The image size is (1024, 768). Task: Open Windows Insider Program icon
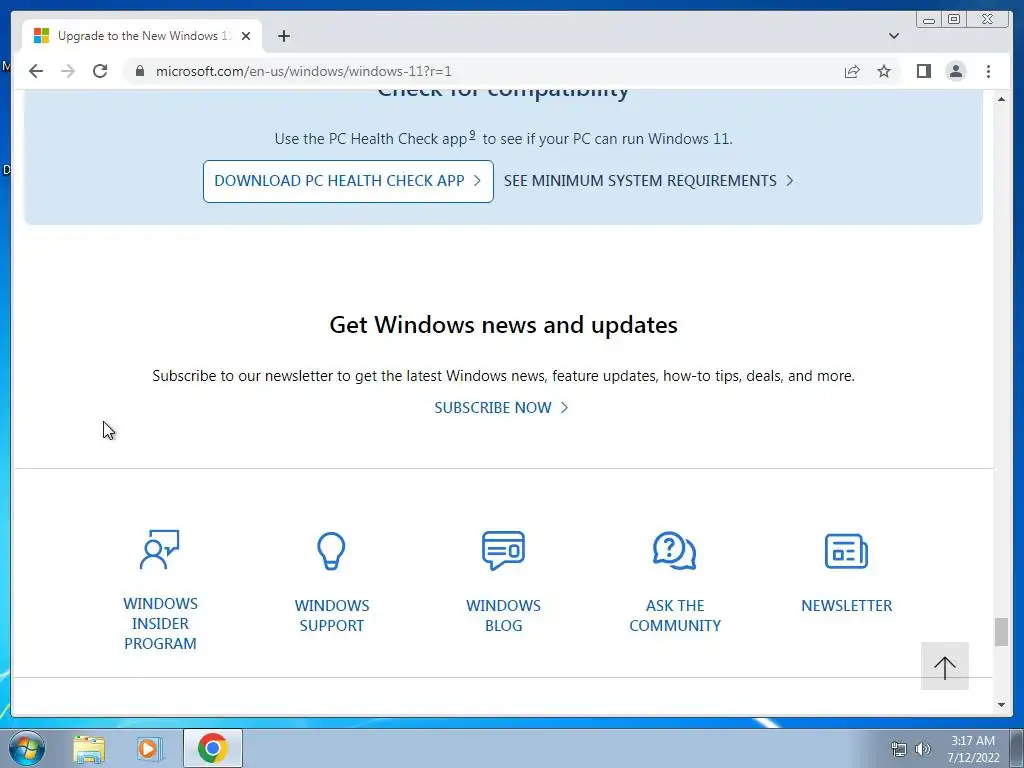(160, 549)
